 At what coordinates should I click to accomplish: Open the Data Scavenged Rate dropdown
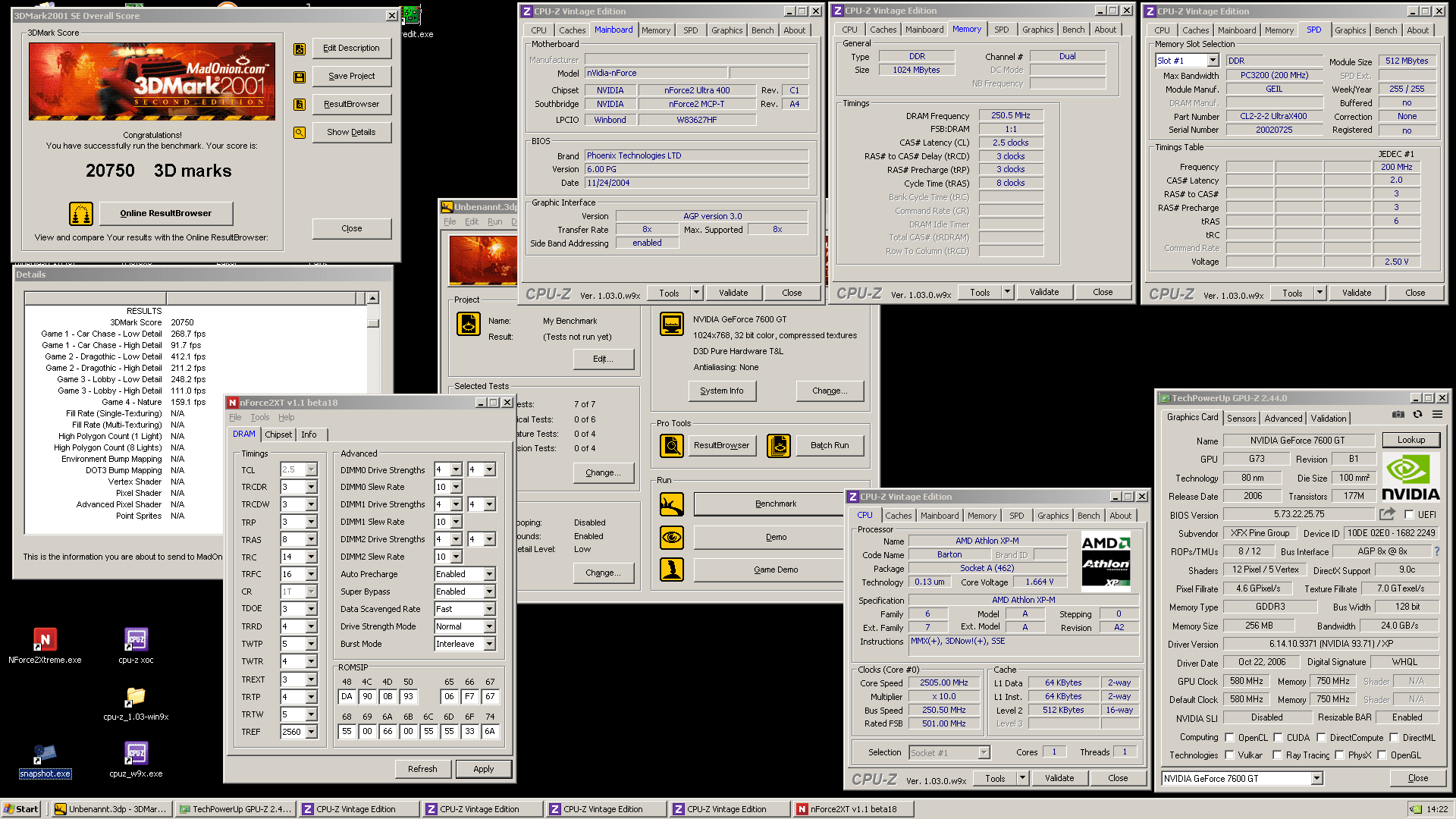(489, 610)
